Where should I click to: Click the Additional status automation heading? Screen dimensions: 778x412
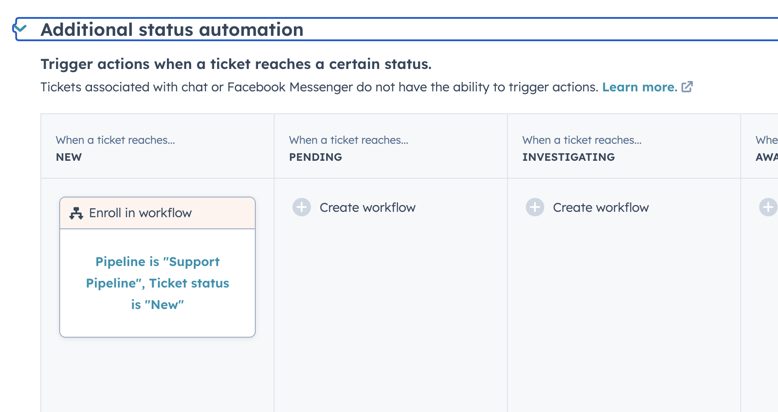click(172, 30)
